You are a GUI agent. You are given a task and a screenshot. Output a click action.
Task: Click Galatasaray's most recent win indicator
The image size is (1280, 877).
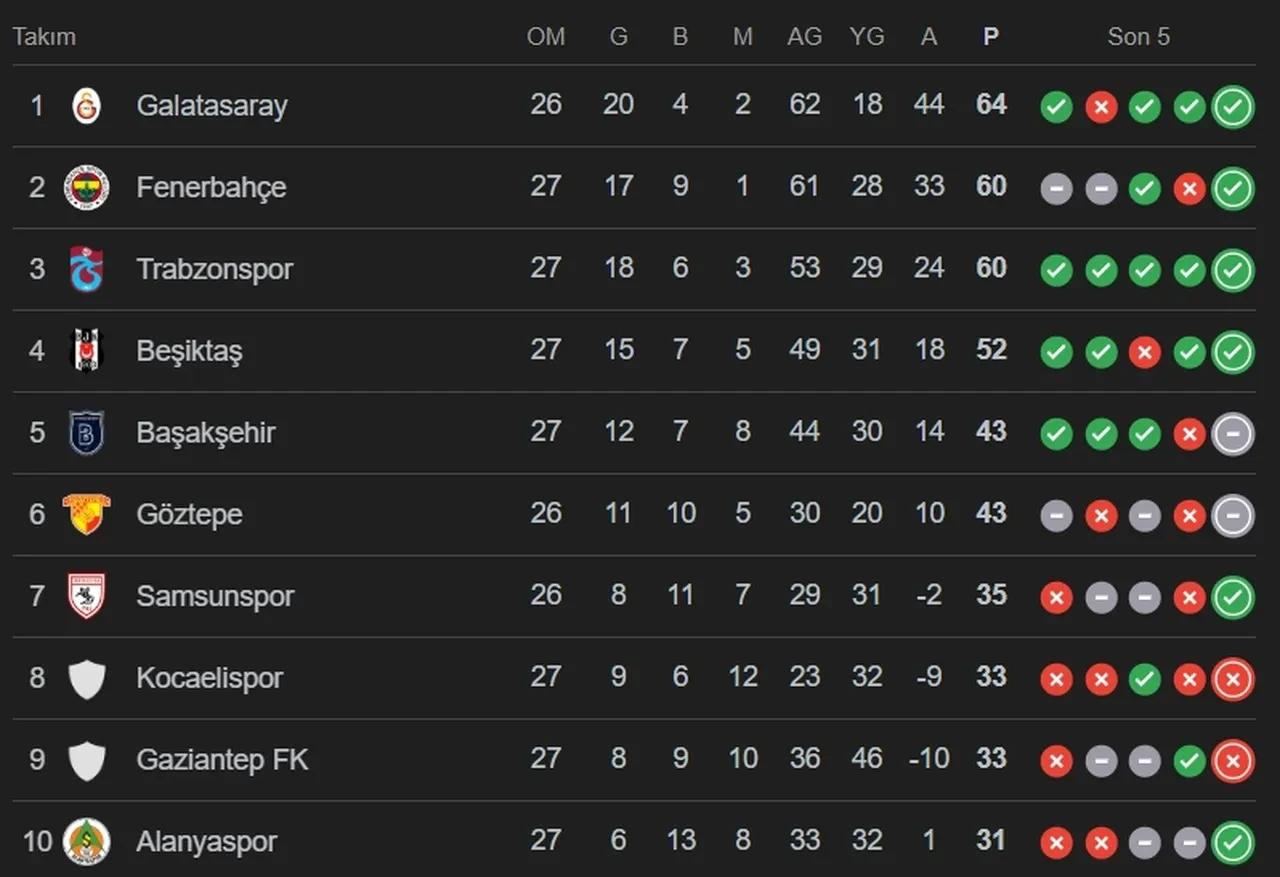pyautogui.click(x=1232, y=106)
